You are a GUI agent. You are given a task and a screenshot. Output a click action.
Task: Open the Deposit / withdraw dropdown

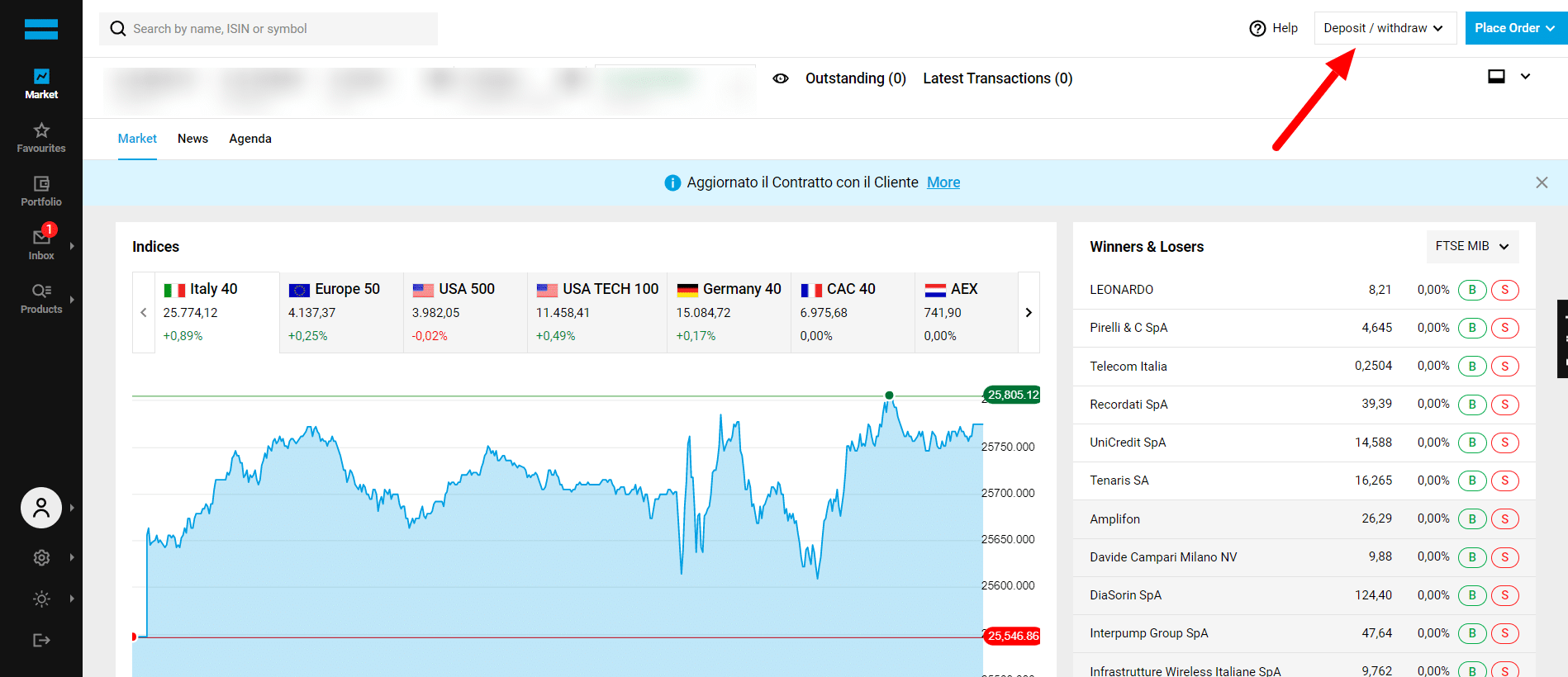point(1385,28)
